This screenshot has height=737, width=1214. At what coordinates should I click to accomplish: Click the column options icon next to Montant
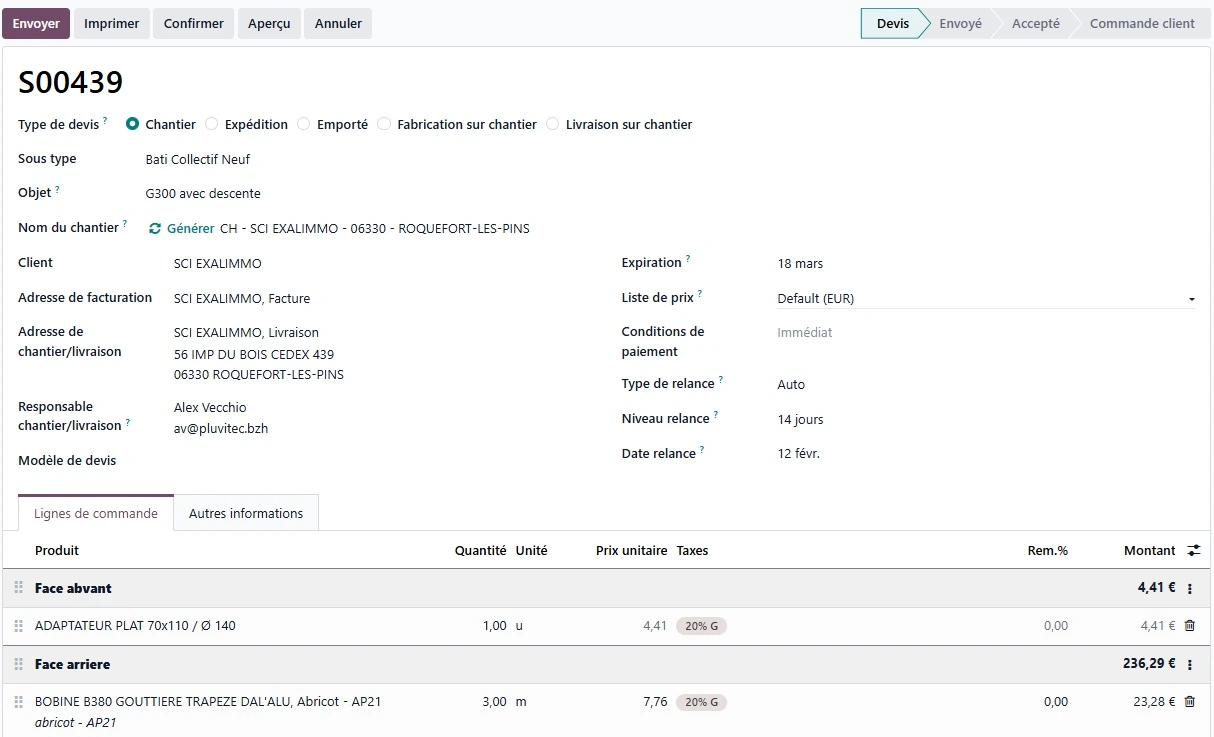tap(1192, 550)
